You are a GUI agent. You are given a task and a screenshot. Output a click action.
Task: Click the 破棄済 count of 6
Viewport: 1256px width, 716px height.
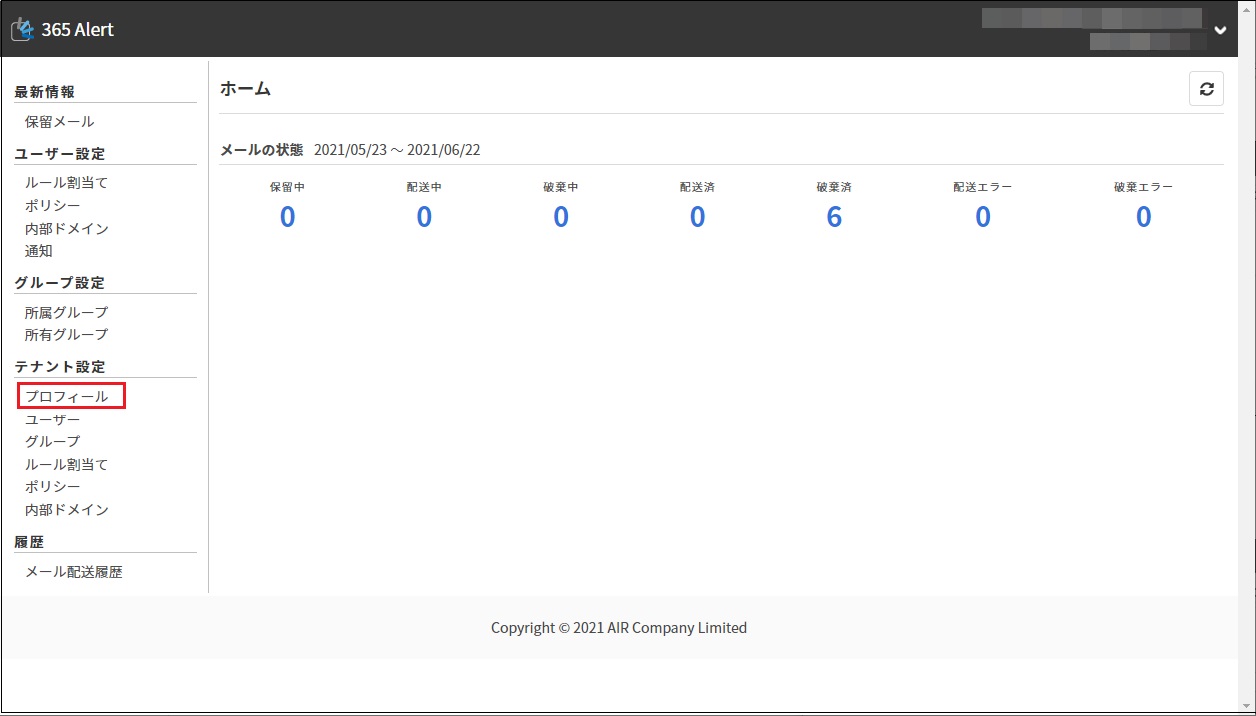tap(834, 217)
